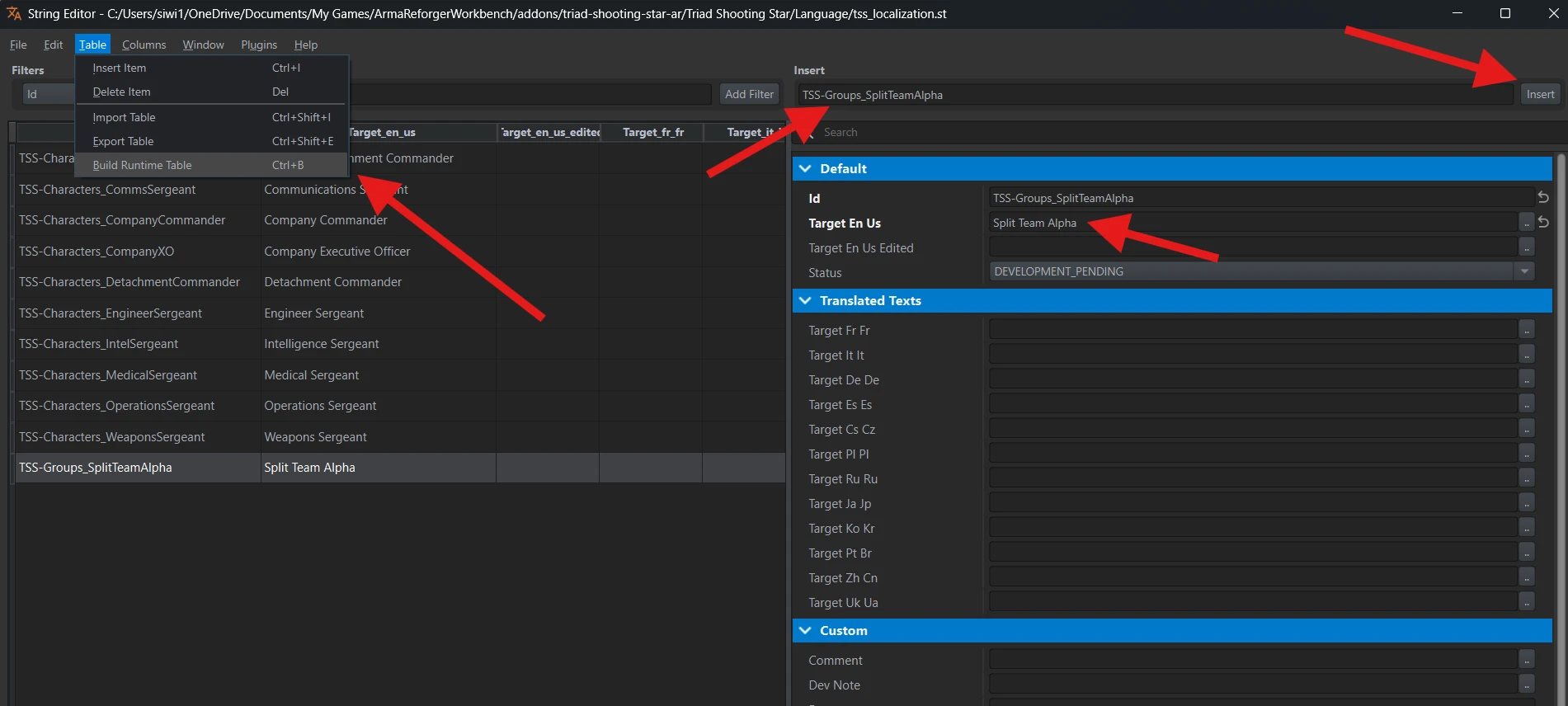Open the Columns menu
The image size is (1568, 706).
tap(144, 45)
